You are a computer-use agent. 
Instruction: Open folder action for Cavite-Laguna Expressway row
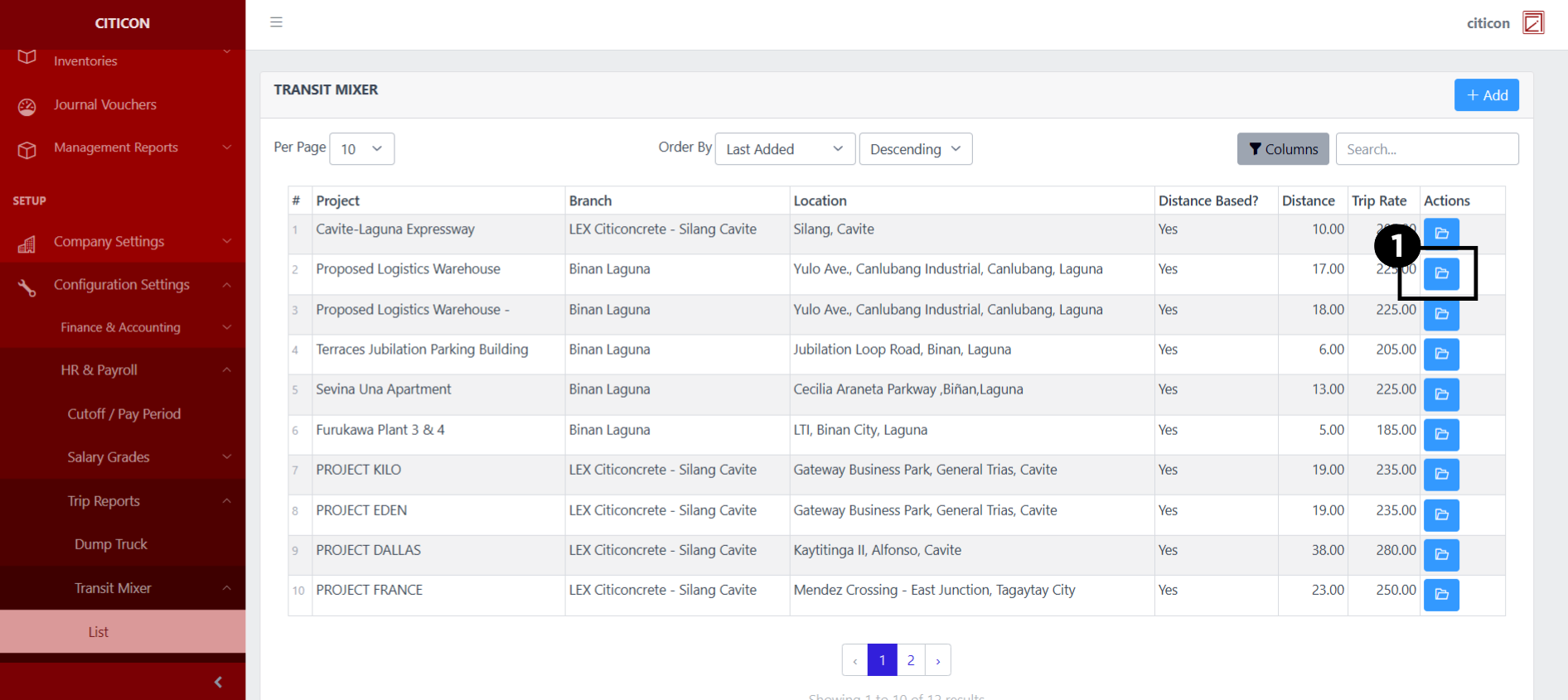pos(1441,233)
